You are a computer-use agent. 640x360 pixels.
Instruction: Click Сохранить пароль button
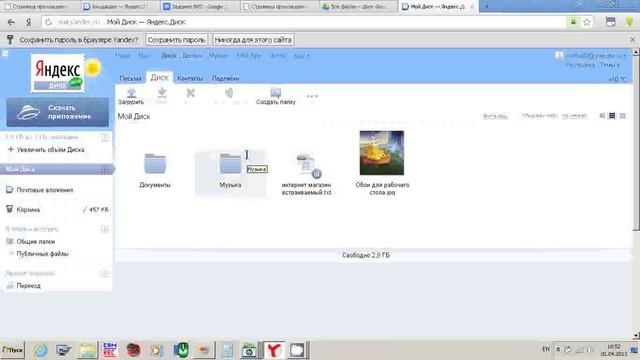176,40
